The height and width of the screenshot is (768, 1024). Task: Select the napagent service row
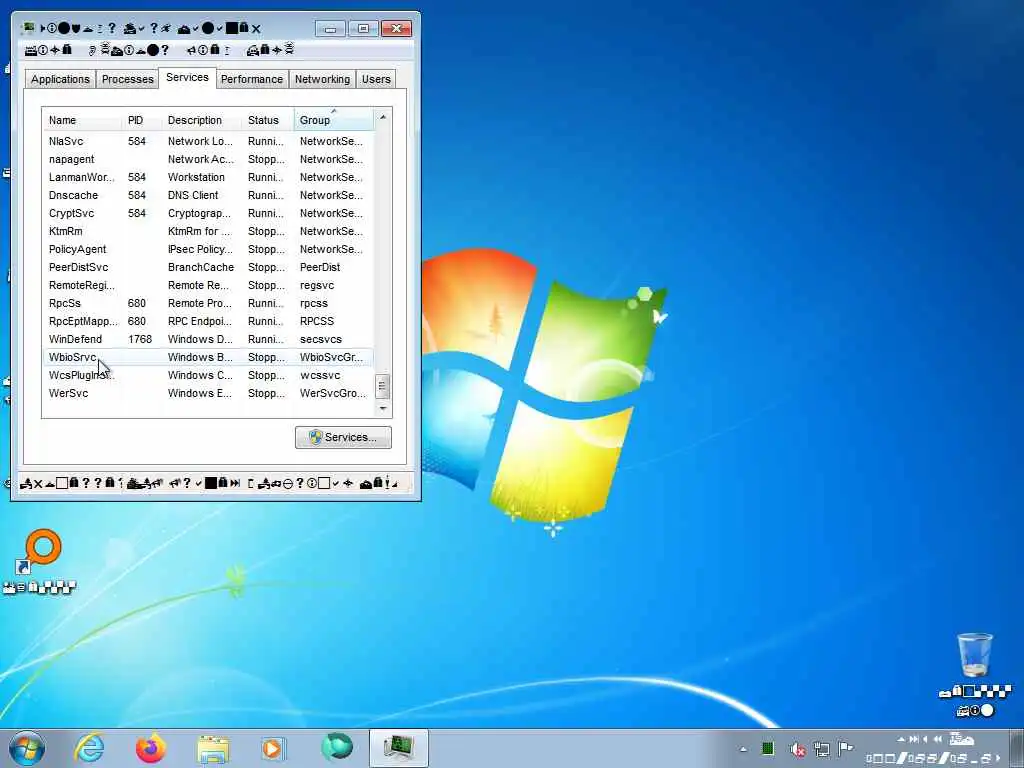click(x=208, y=159)
